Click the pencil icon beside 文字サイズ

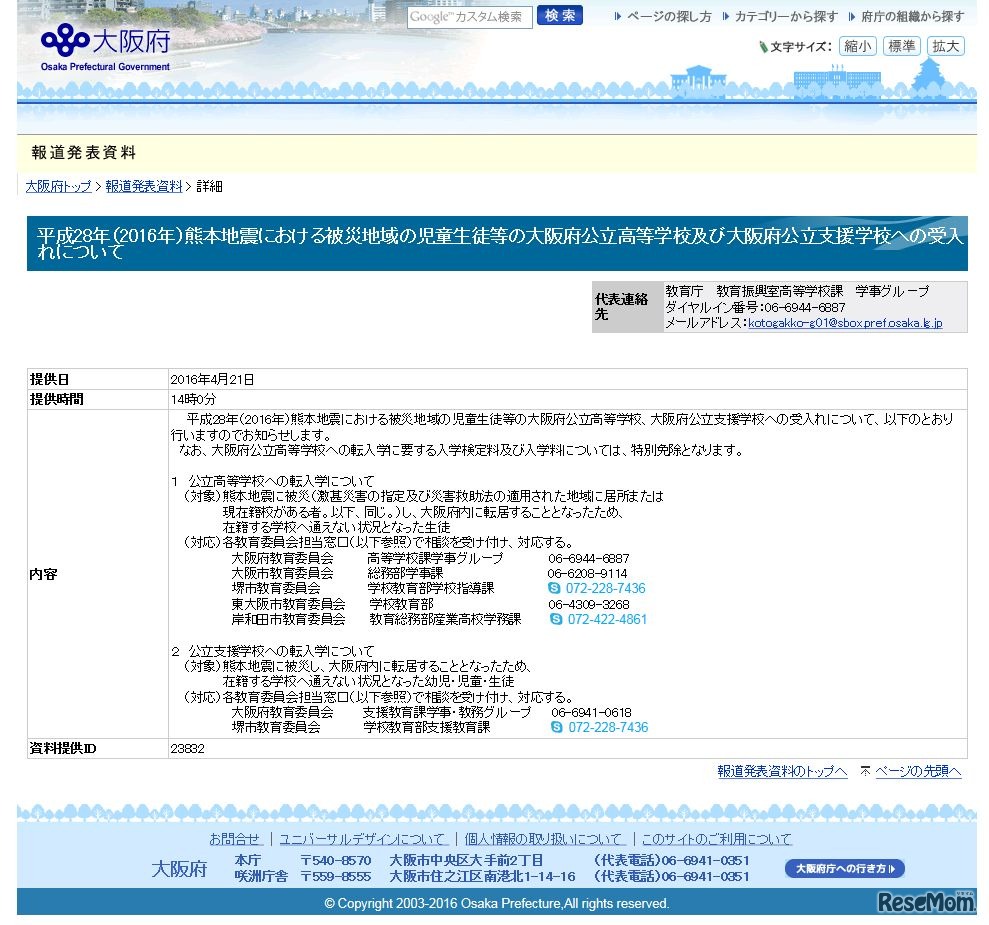[x=763, y=45]
